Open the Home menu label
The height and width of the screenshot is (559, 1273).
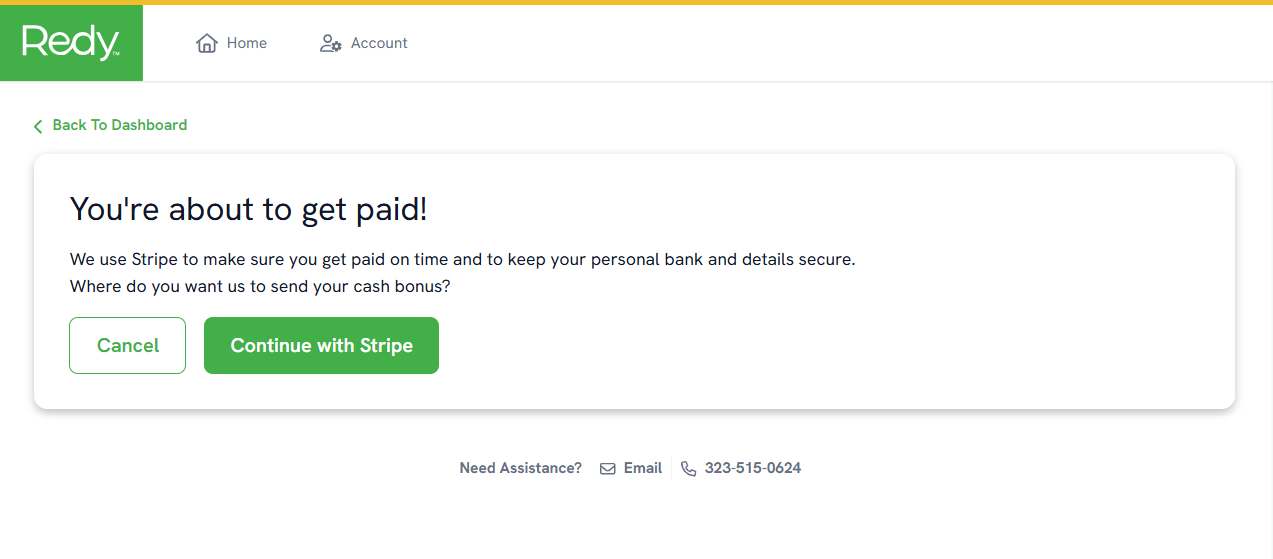[x=247, y=43]
